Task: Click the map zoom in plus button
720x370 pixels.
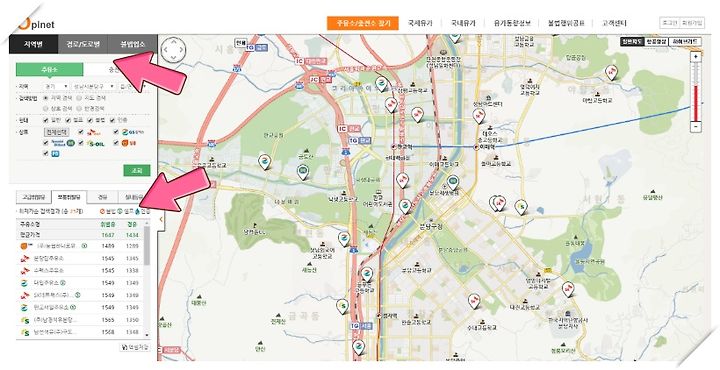Action: tap(696, 57)
